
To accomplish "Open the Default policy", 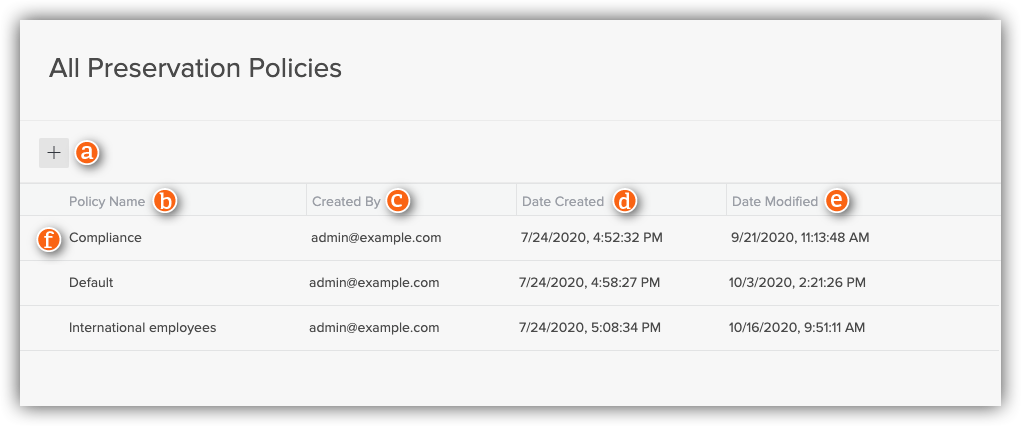I will tap(91, 282).
